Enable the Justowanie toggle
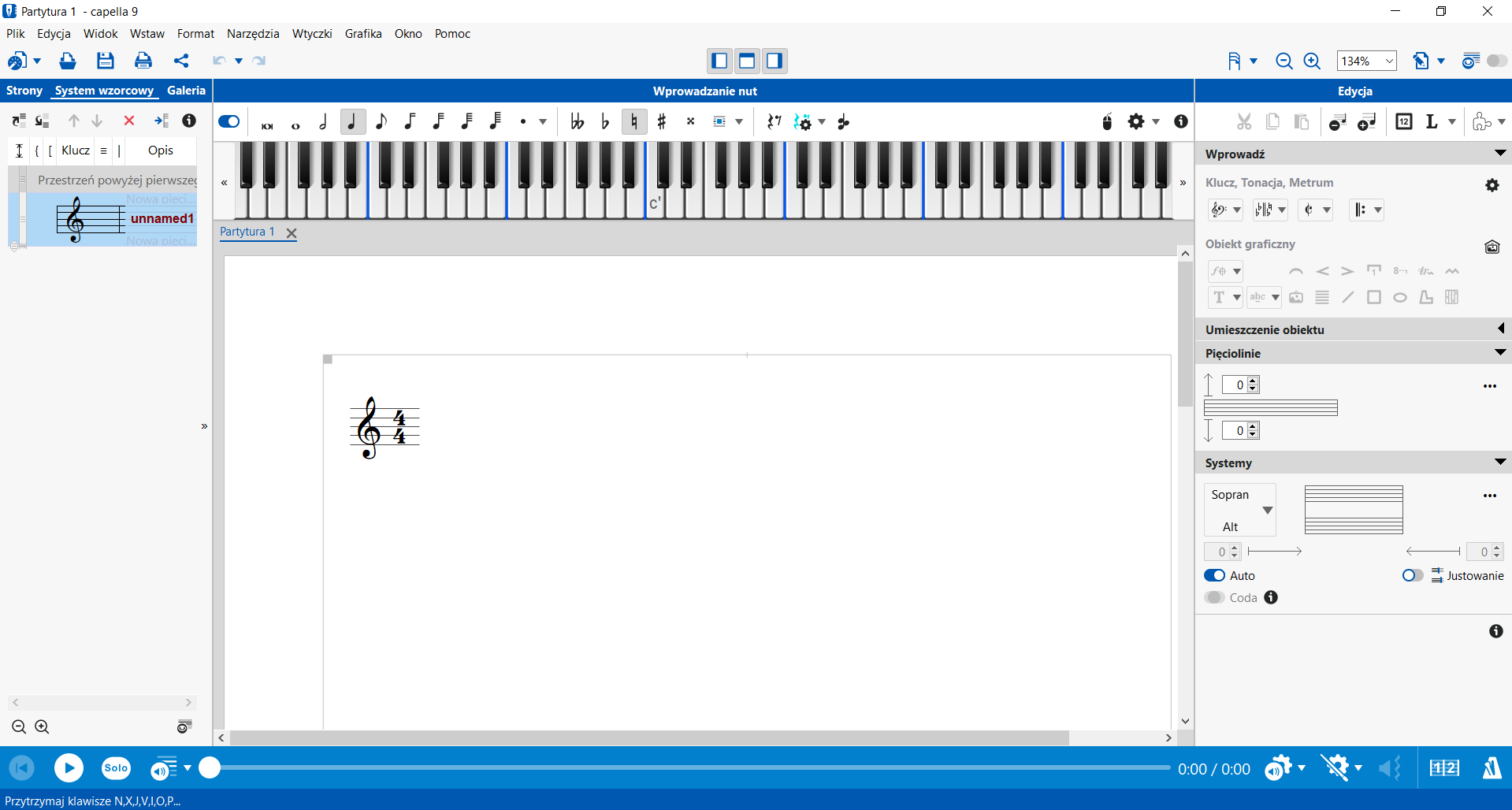This screenshot has width=1512, height=810. click(1412, 576)
